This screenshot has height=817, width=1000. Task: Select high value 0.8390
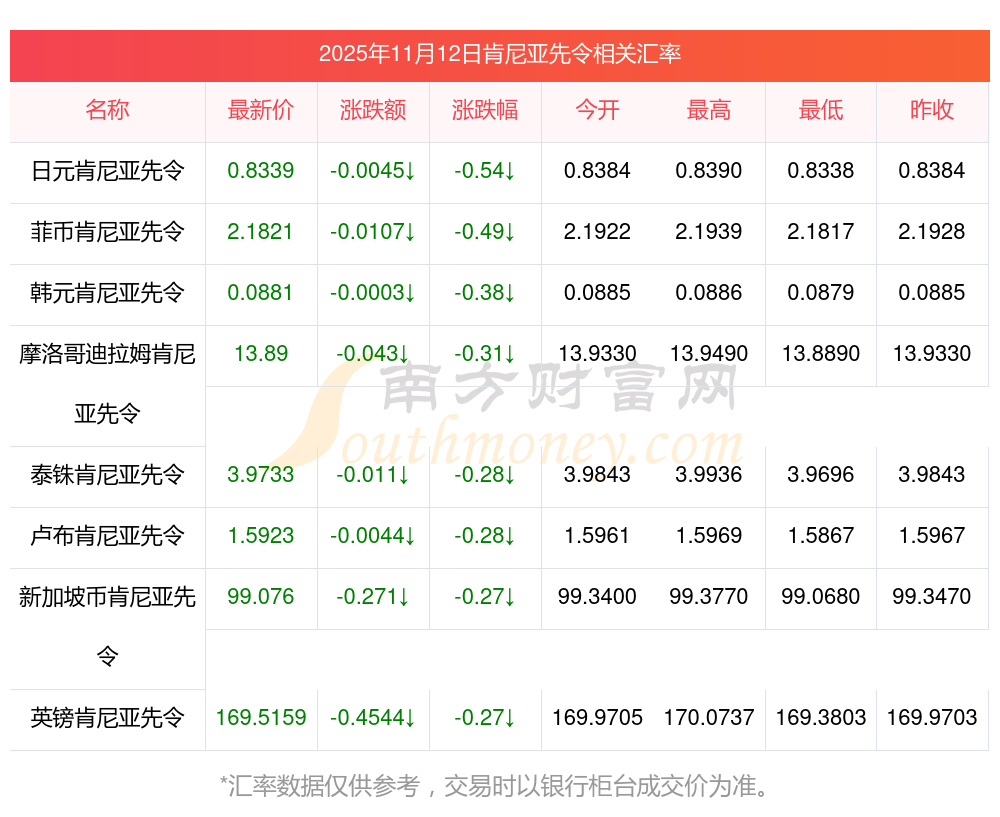(x=709, y=170)
